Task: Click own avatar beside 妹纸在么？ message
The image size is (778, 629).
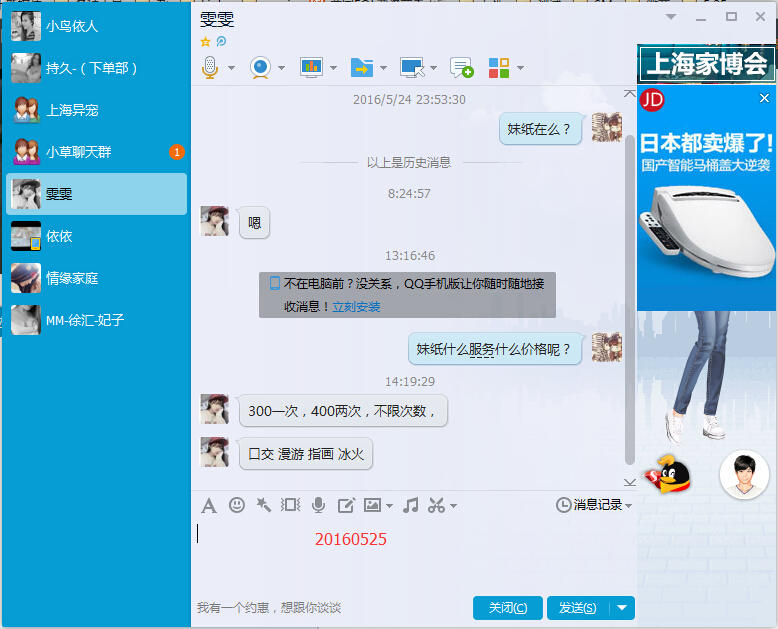Action: pyautogui.click(x=607, y=127)
